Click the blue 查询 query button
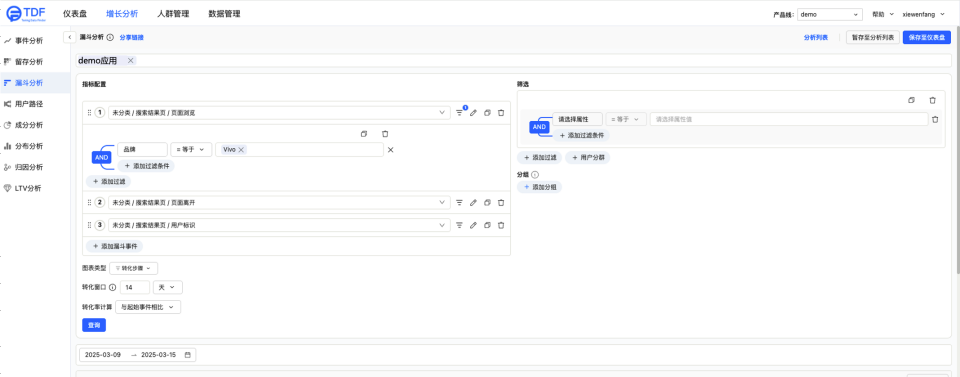This screenshot has width=960, height=377. (x=94, y=325)
